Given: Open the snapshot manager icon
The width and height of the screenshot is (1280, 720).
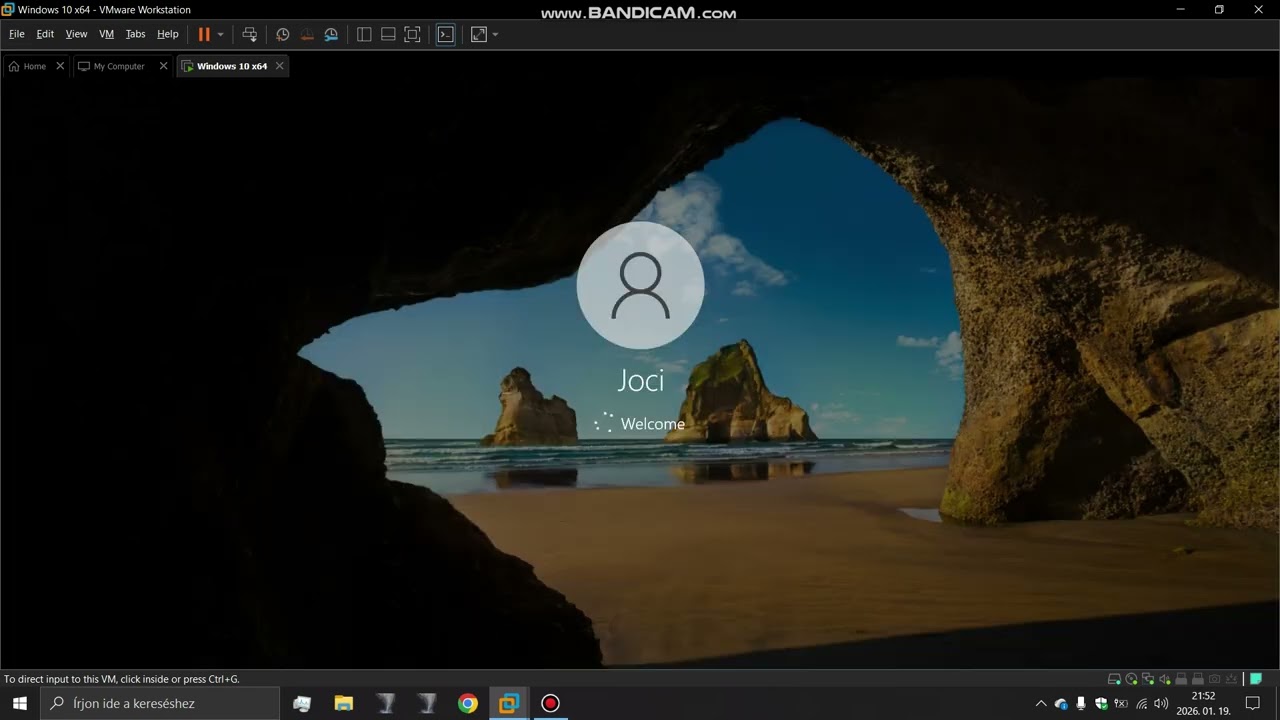Looking at the screenshot, I should (331, 34).
